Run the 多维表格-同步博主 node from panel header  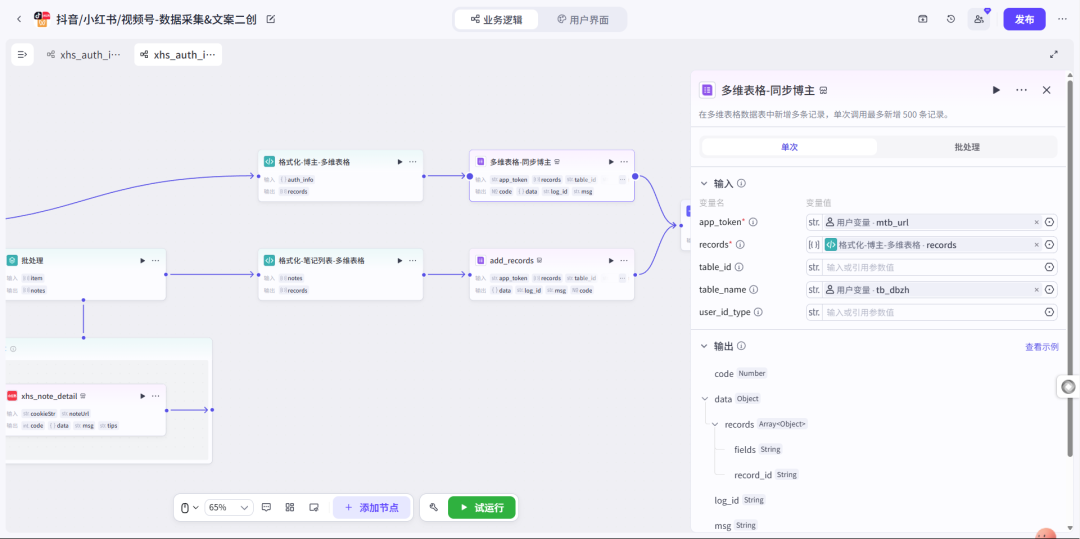coord(996,90)
